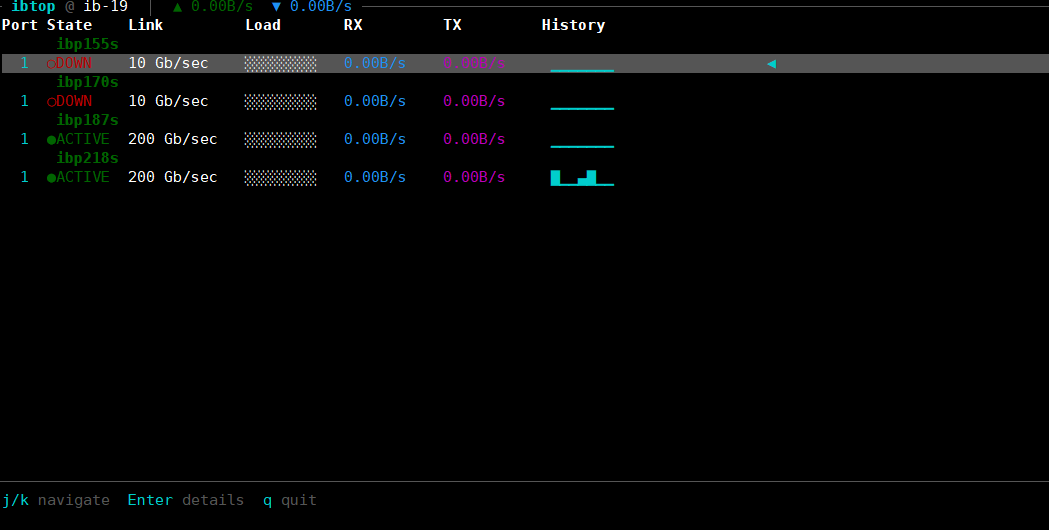Click the RX 0.00B/s value for ibp170s

pyautogui.click(x=375, y=102)
